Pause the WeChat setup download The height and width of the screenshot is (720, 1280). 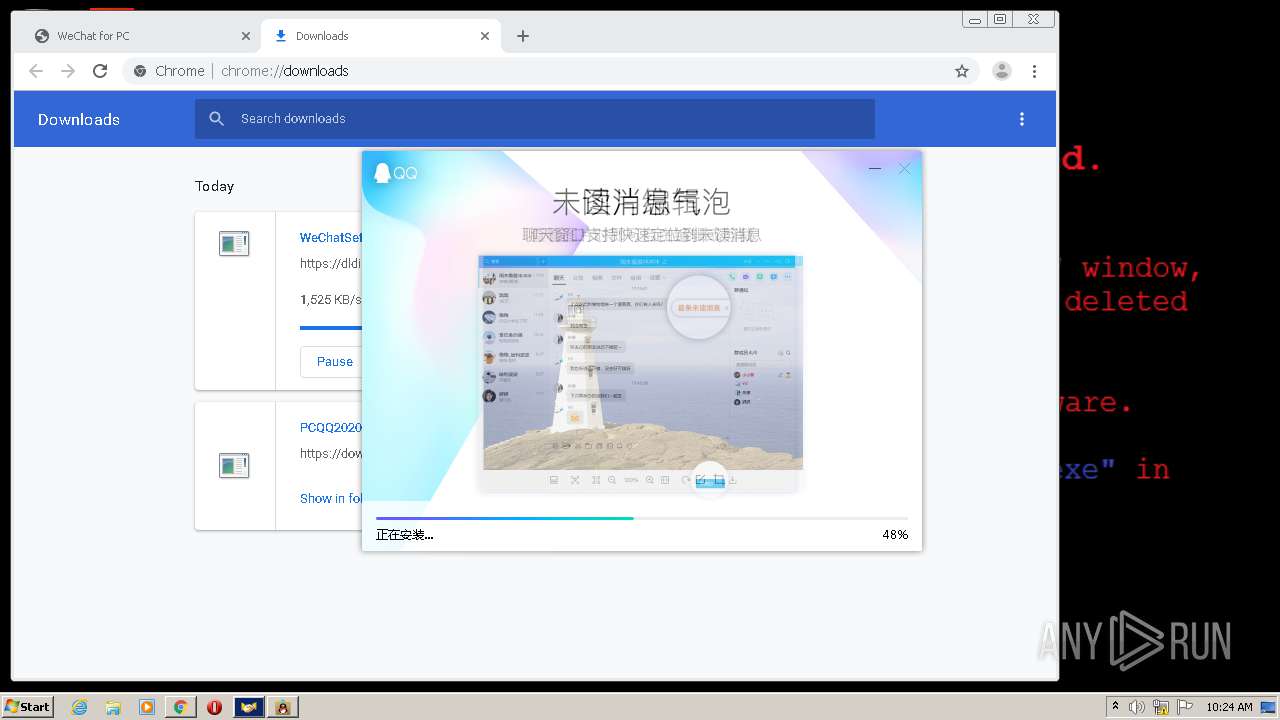(x=334, y=362)
